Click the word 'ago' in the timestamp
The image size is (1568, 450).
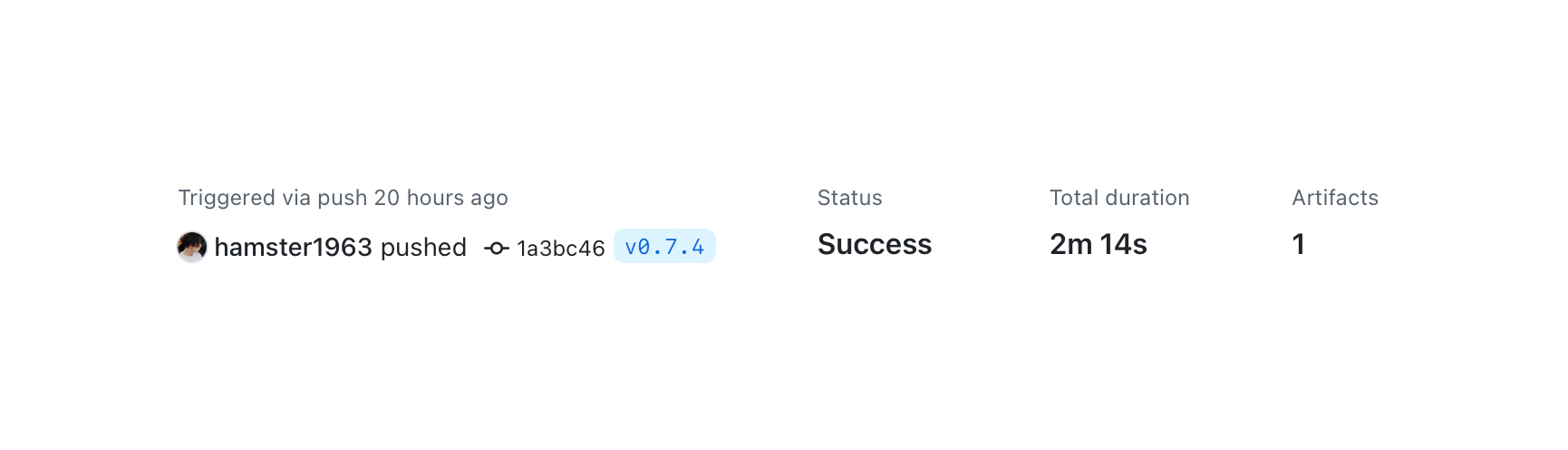pos(489,199)
